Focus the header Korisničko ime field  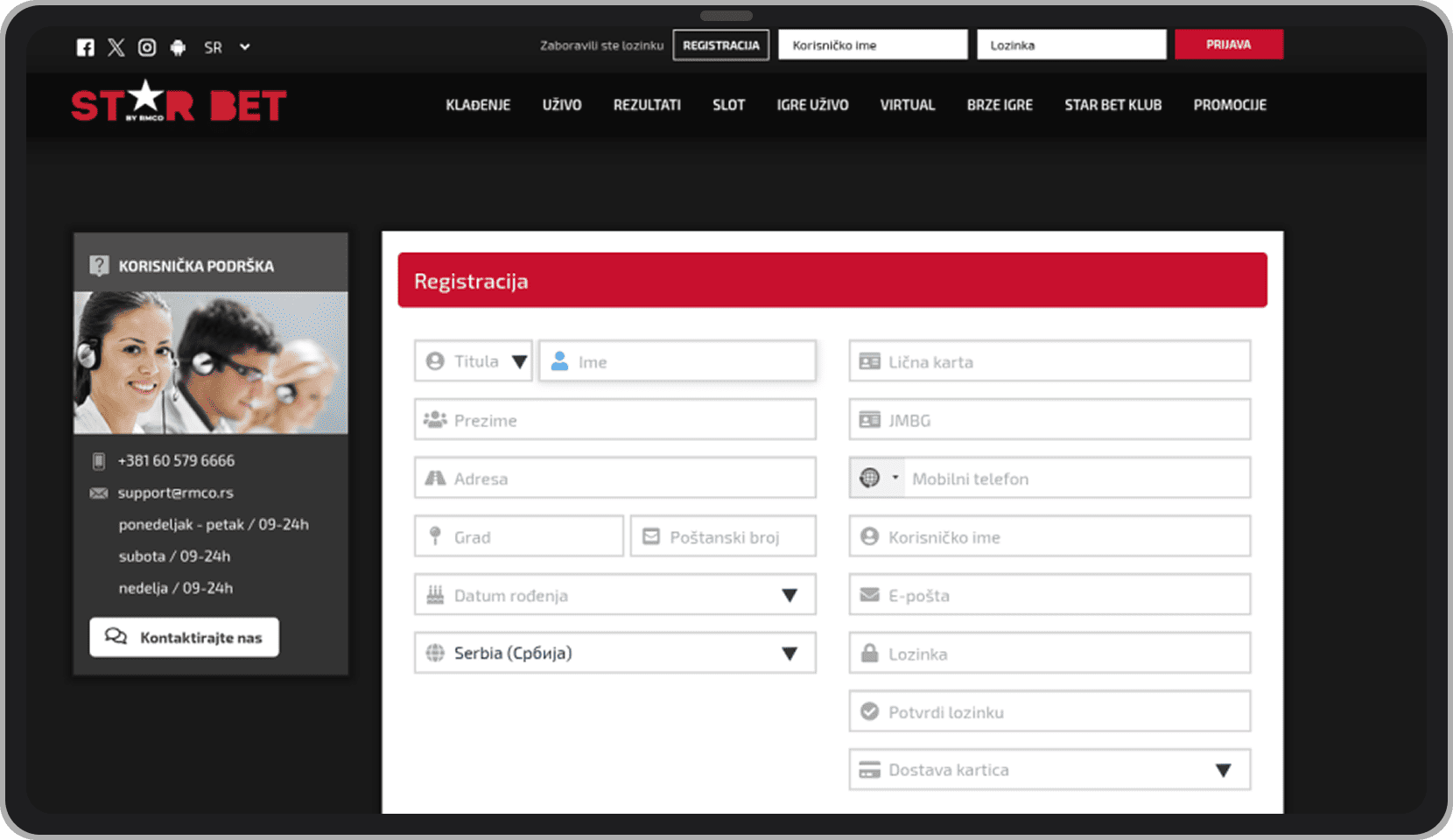point(873,45)
